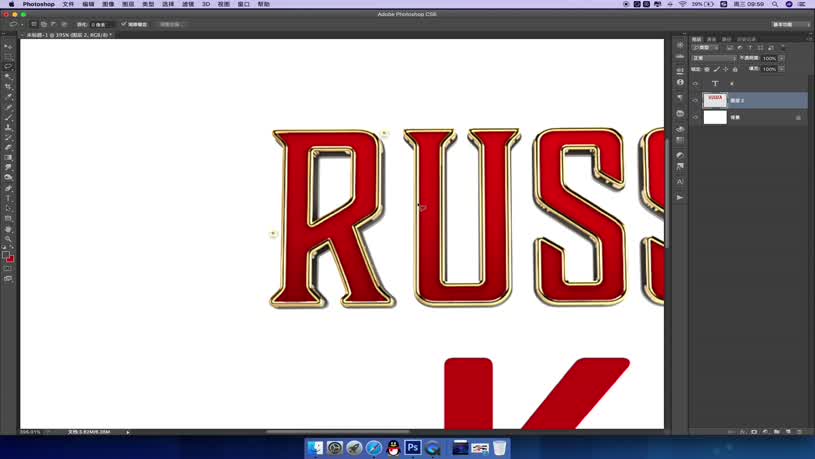Open the Character panel icon

pos(680,181)
